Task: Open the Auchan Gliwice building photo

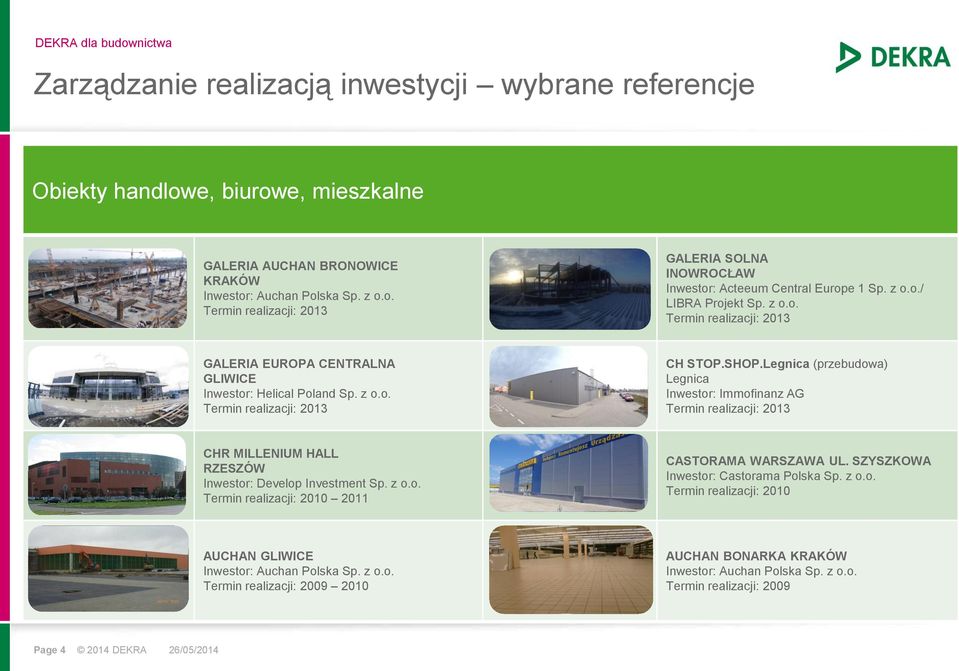Action: pyautogui.click(x=108, y=568)
